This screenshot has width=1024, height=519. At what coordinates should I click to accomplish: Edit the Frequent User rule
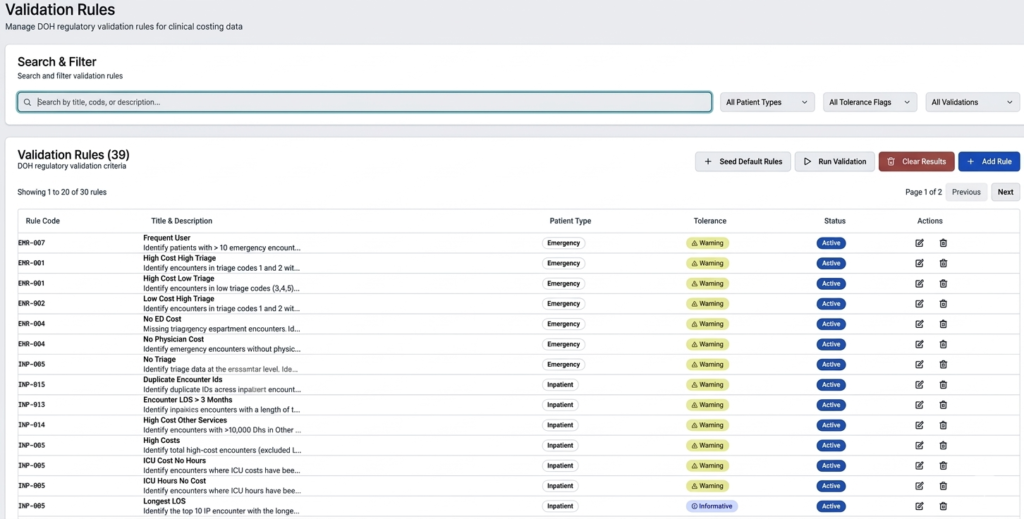click(x=920, y=243)
